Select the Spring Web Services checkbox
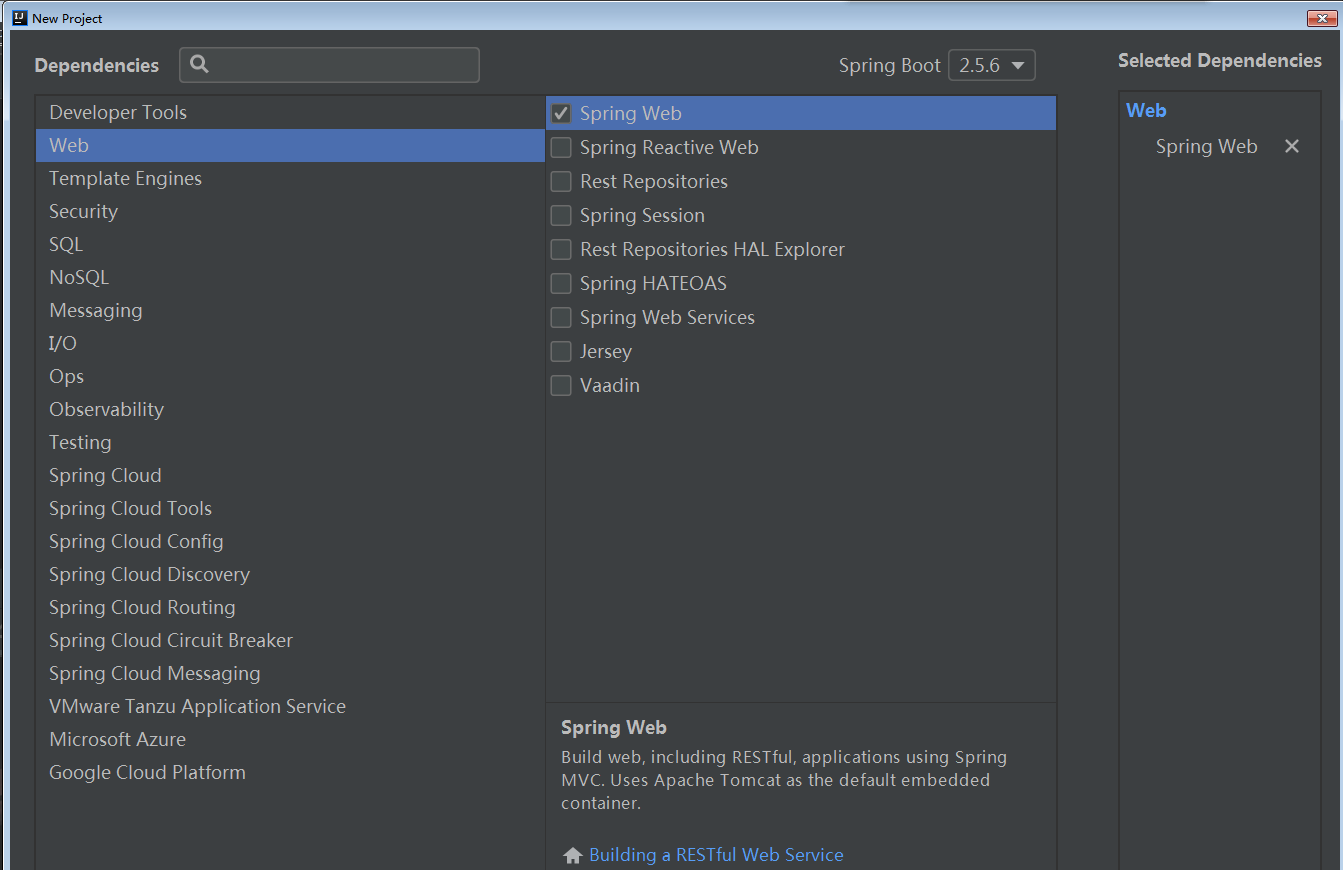The width and height of the screenshot is (1343, 870). (x=561, y=318)
